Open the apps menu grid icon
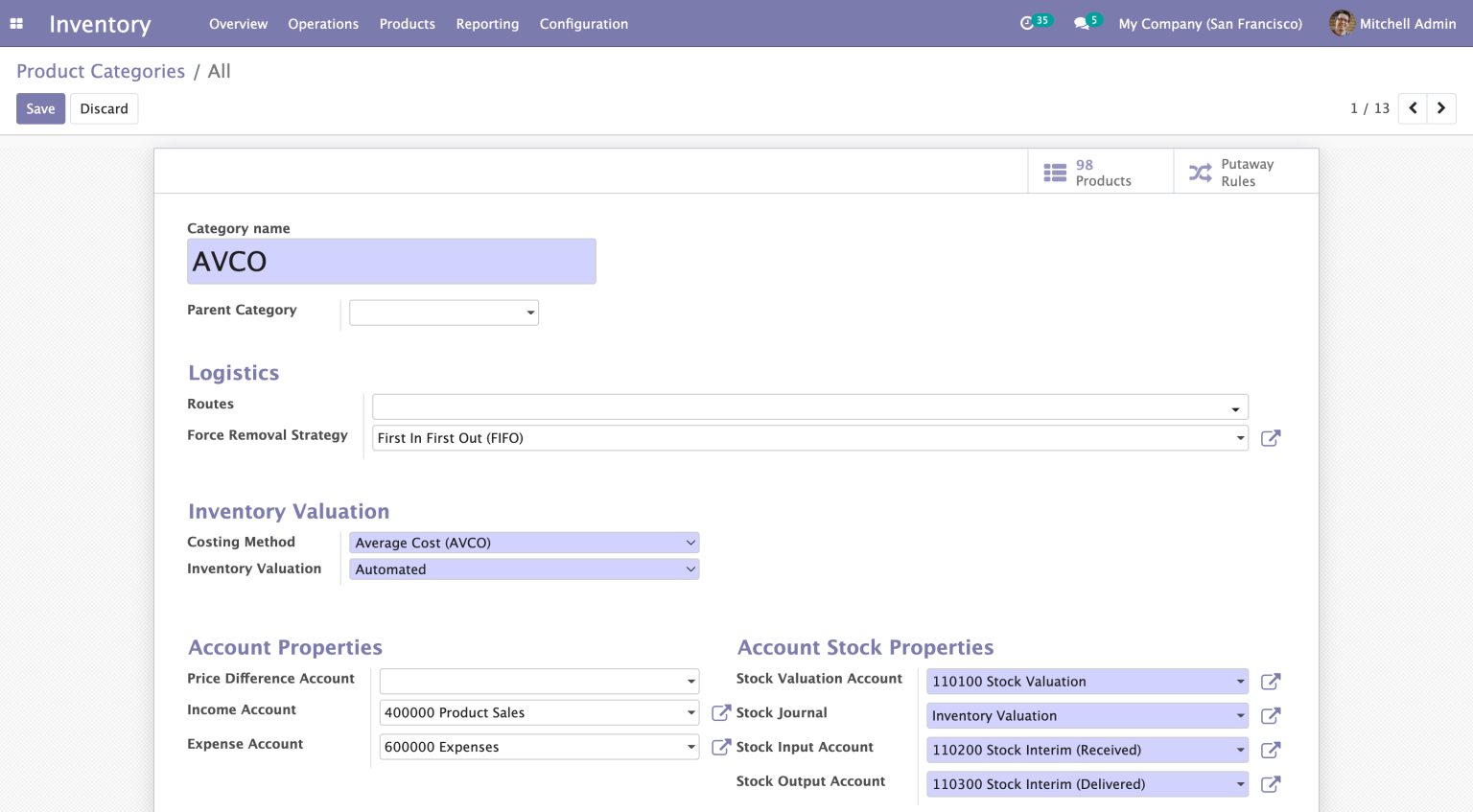This screenshot has width=1473, height=812. click(15, 23)
